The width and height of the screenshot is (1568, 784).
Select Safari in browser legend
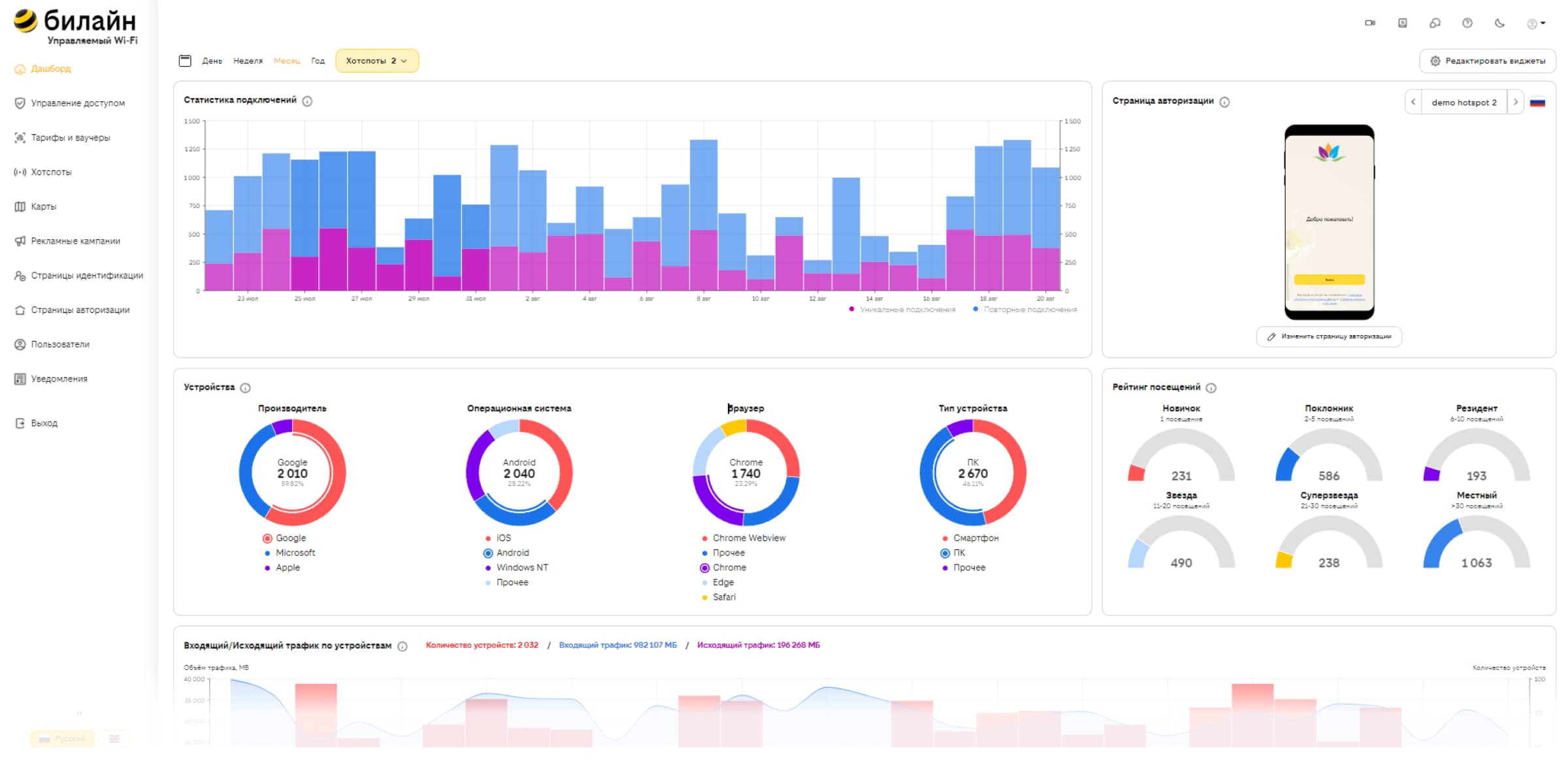(x=718, y=597)
